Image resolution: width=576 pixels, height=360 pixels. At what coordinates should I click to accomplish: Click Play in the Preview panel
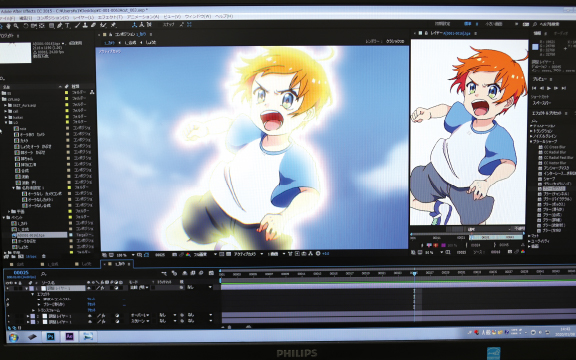point(549,88)
